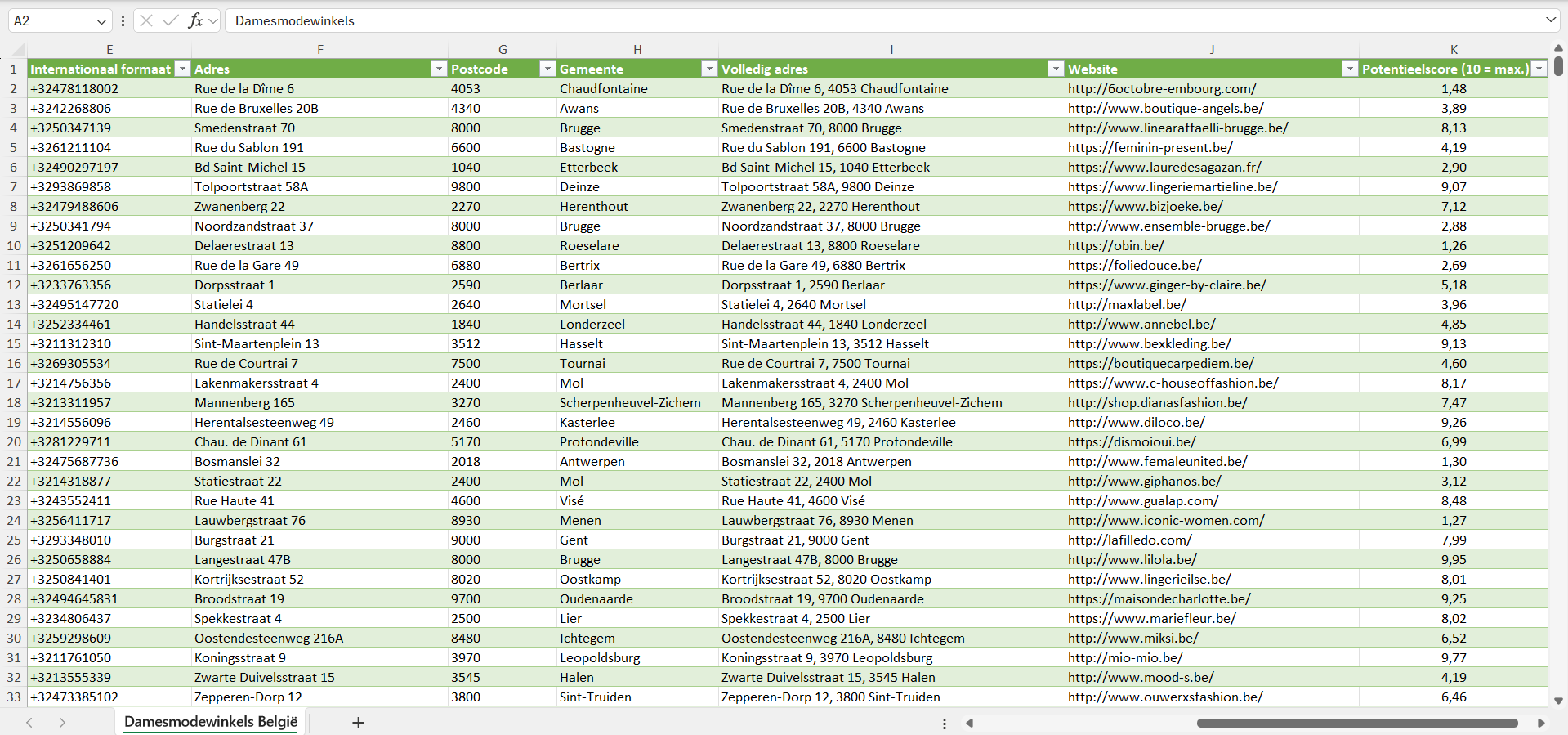The height and width of the screenshot is (735, 1568).
Task: Click in the formula bar input field
Action: 817,20
